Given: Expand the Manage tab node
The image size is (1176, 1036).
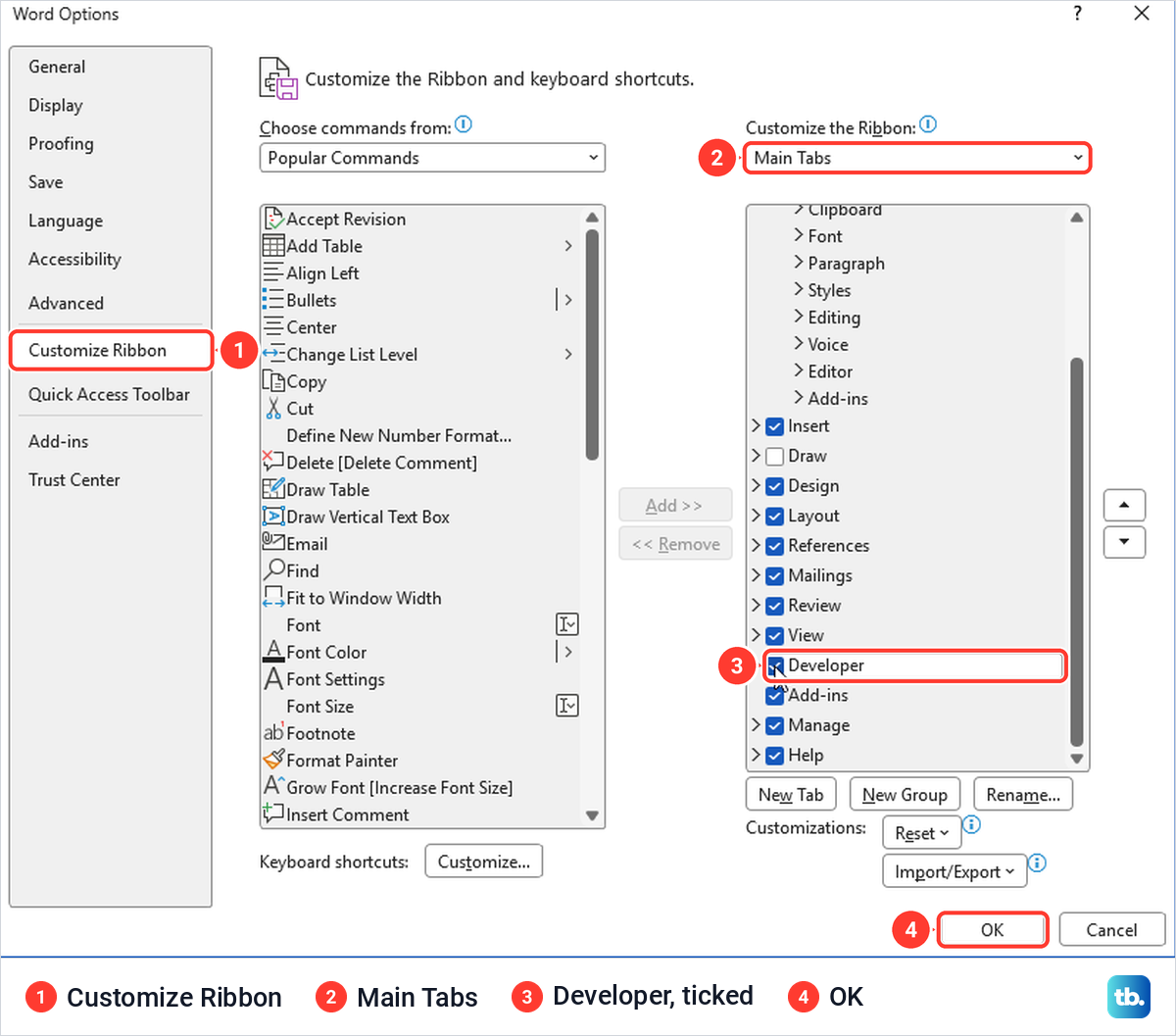Looking at the screenshot, I should 756,724.
